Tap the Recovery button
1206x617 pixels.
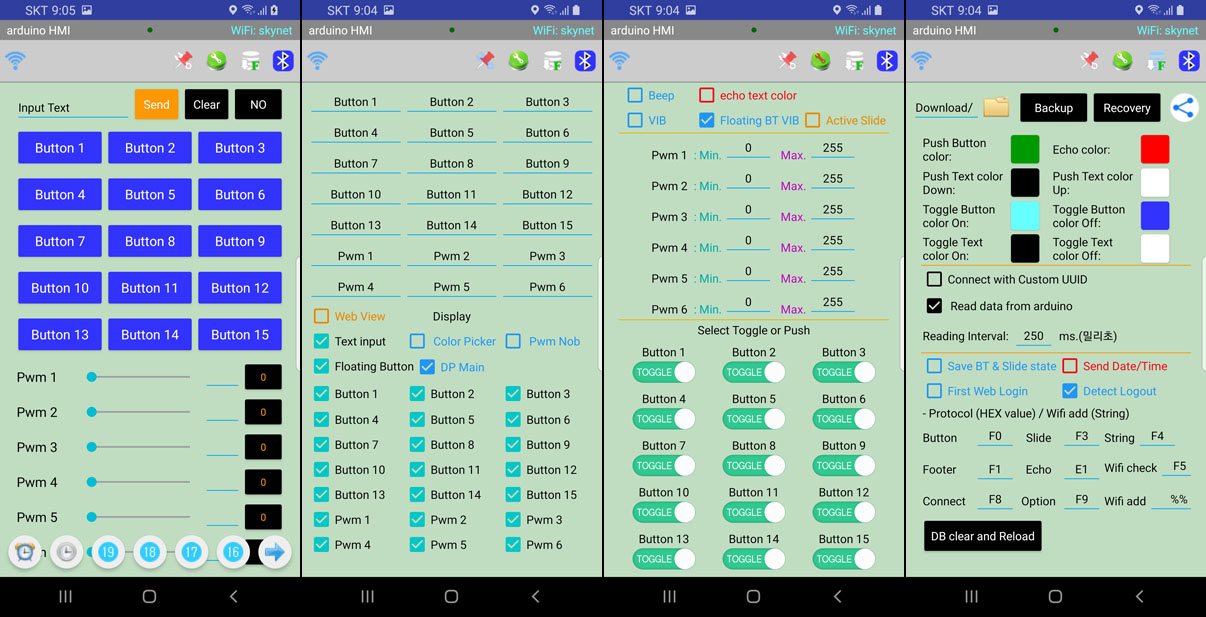(x=1127, y=108)
